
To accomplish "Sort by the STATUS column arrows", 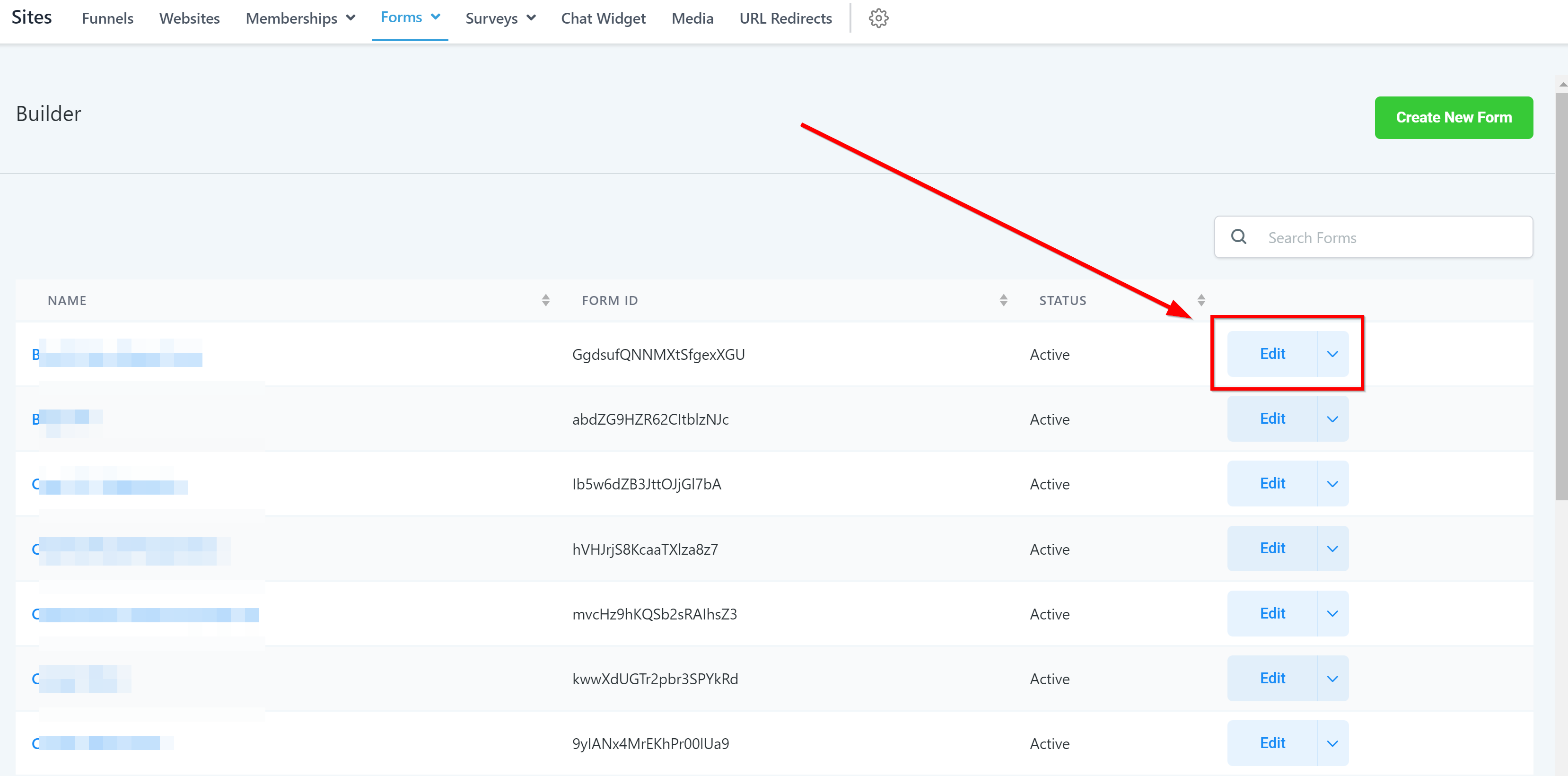I will coord(1200,300).
